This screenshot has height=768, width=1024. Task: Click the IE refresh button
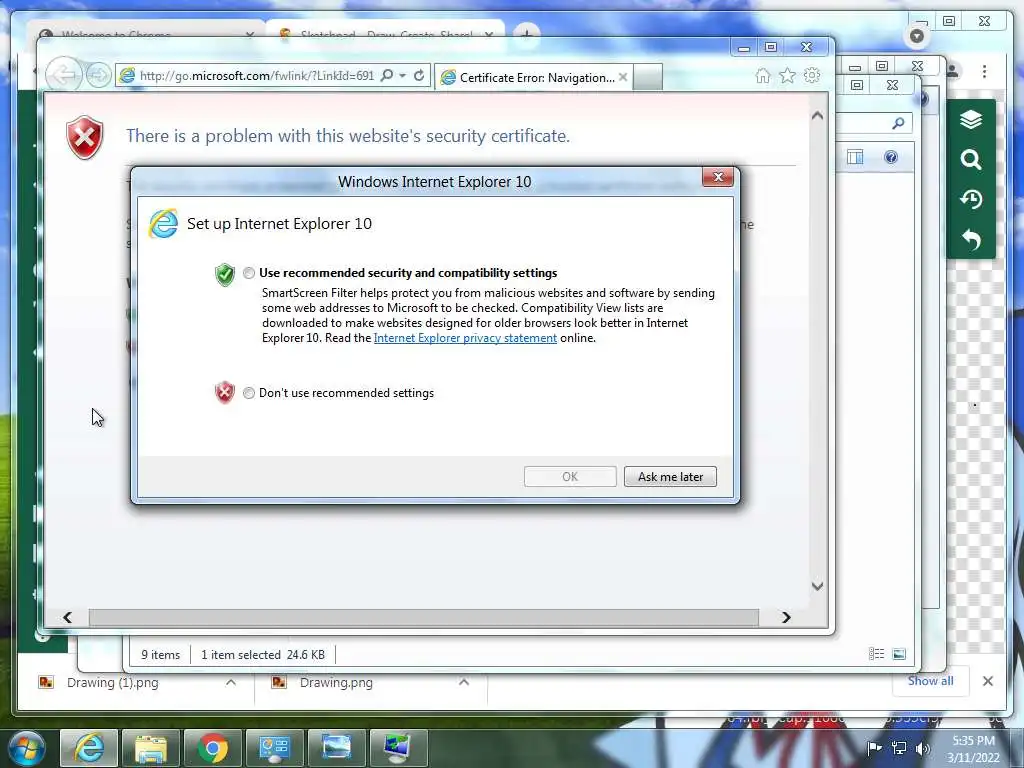(x=419, y=76)
